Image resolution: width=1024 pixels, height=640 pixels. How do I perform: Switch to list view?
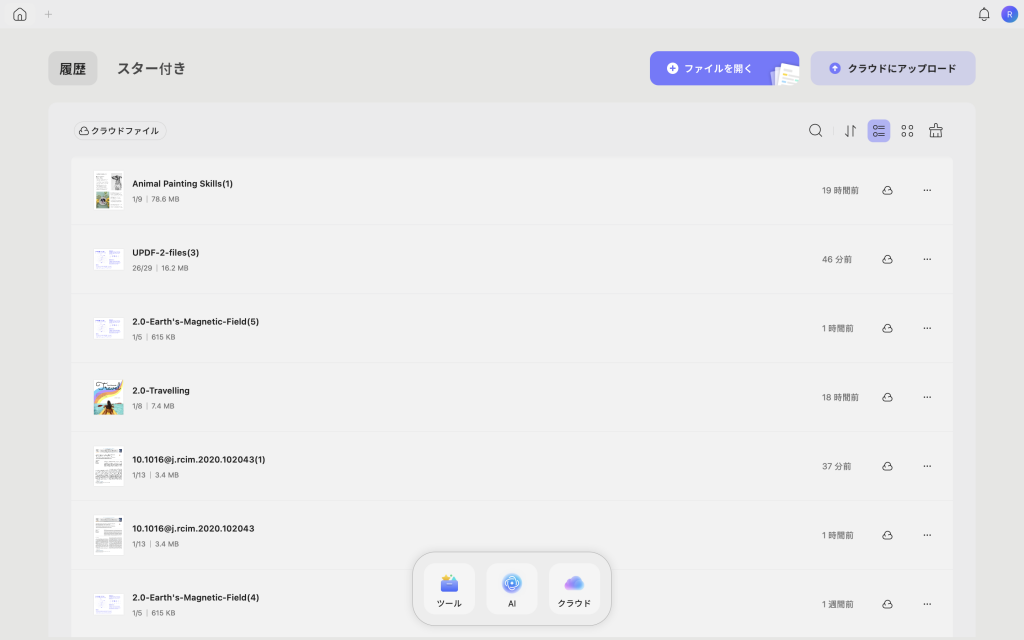pyautogui.click(x=878, y=131)
